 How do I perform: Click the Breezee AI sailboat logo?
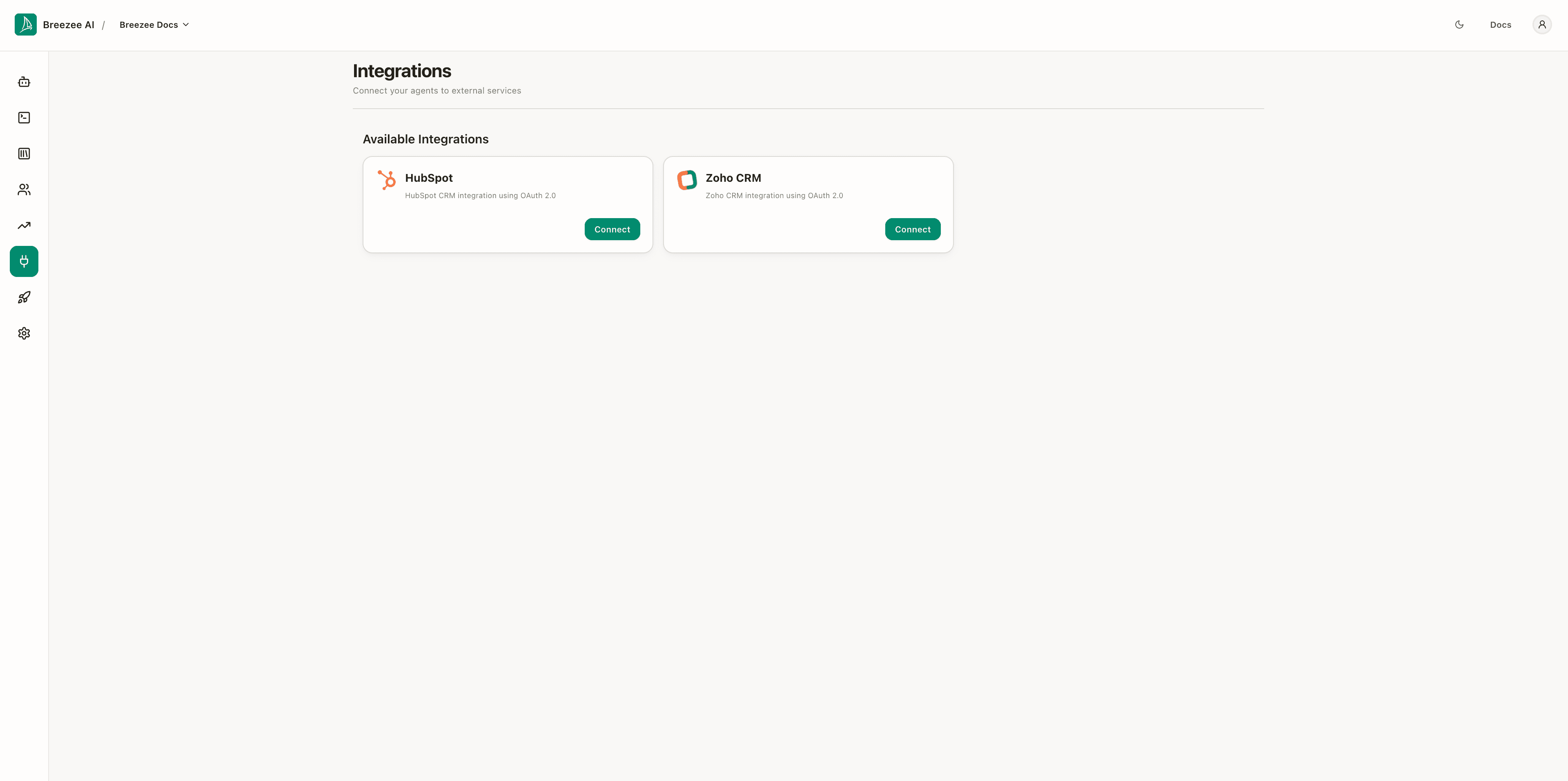26,25
